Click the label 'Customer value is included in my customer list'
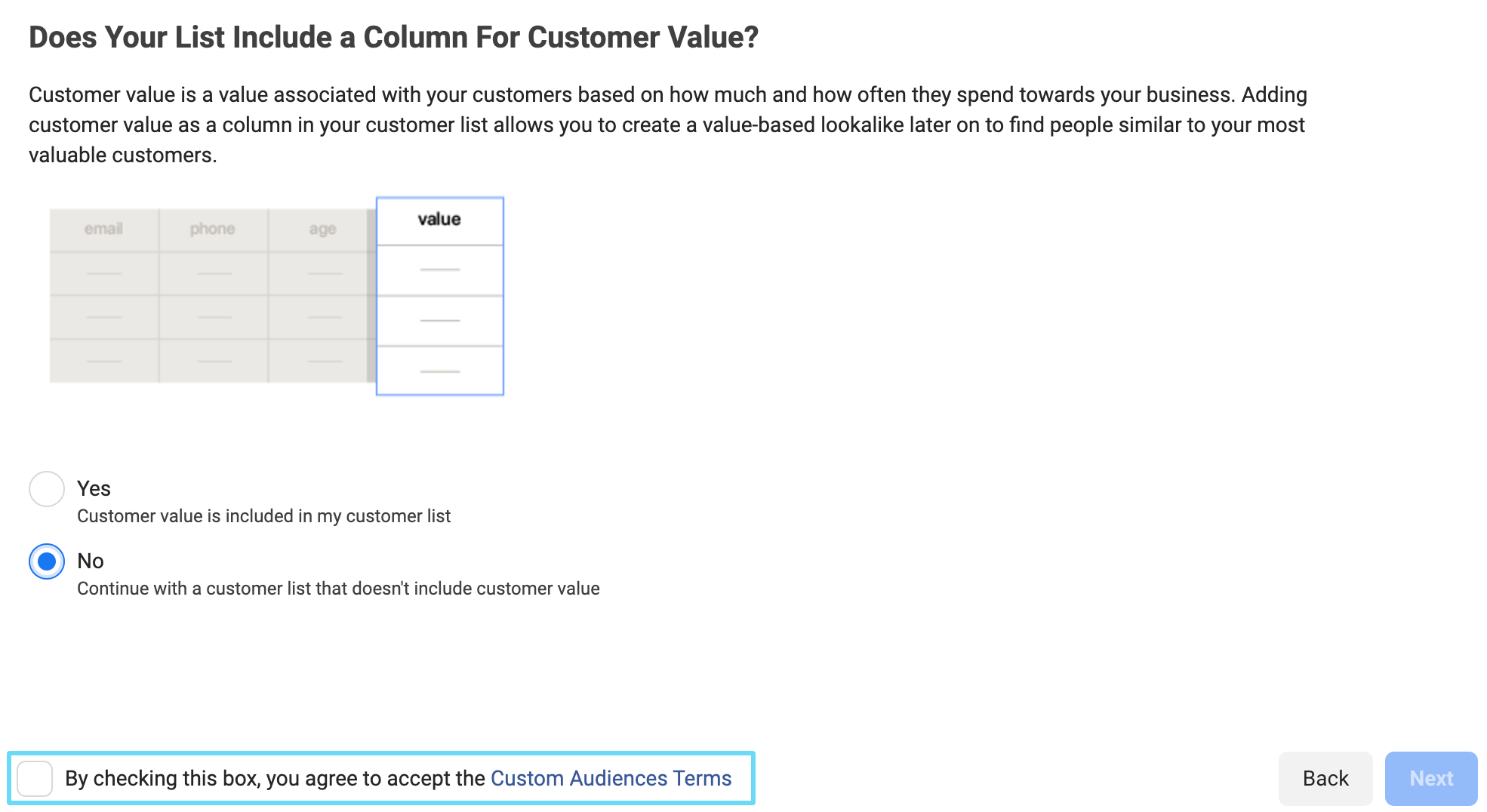1487x812 pixels. point(263,516)
